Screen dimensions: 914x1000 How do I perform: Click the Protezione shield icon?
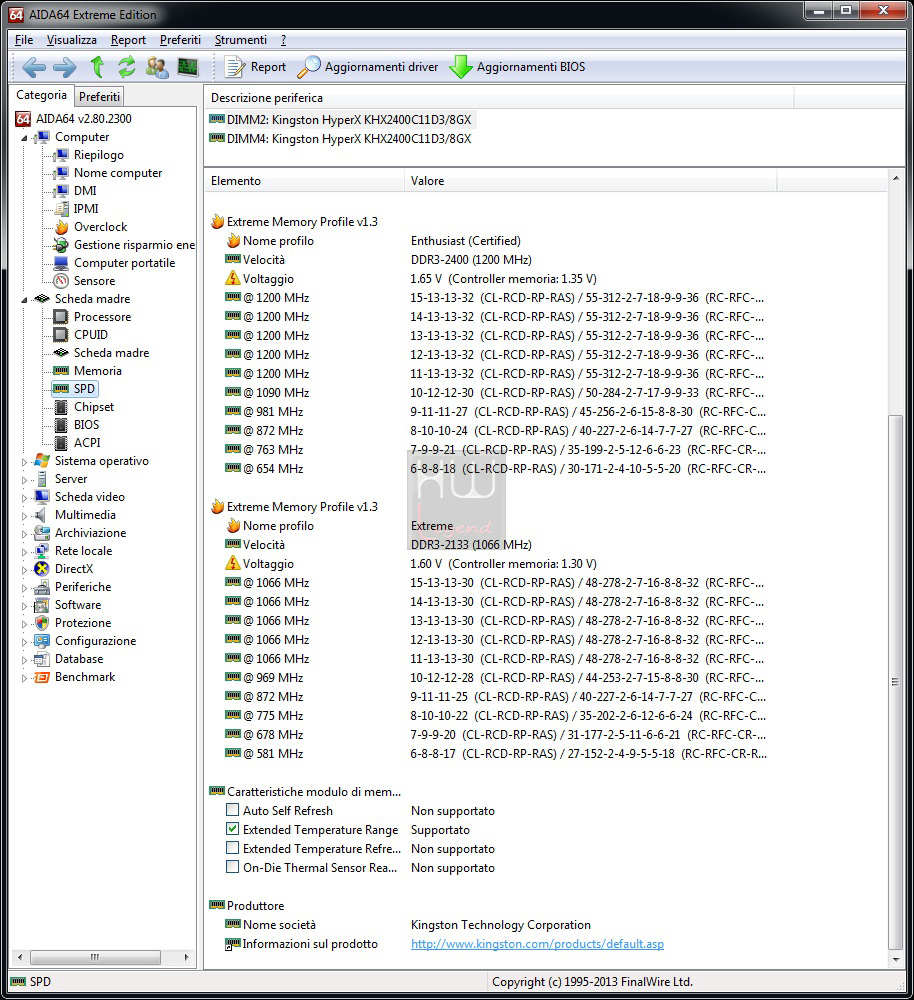point(42,623)
